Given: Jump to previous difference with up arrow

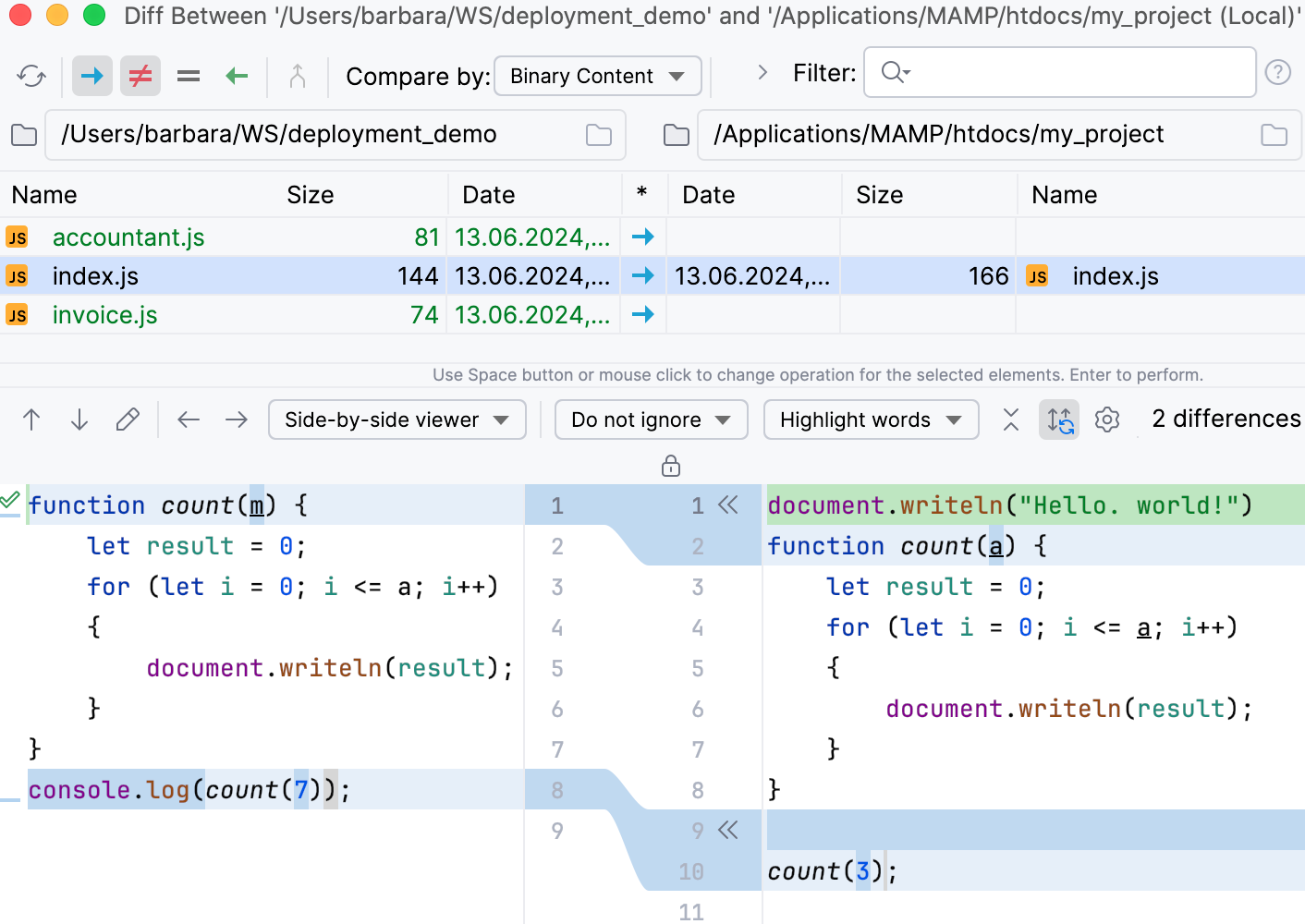Looking at the screenshot, I should tap(31, 419).
